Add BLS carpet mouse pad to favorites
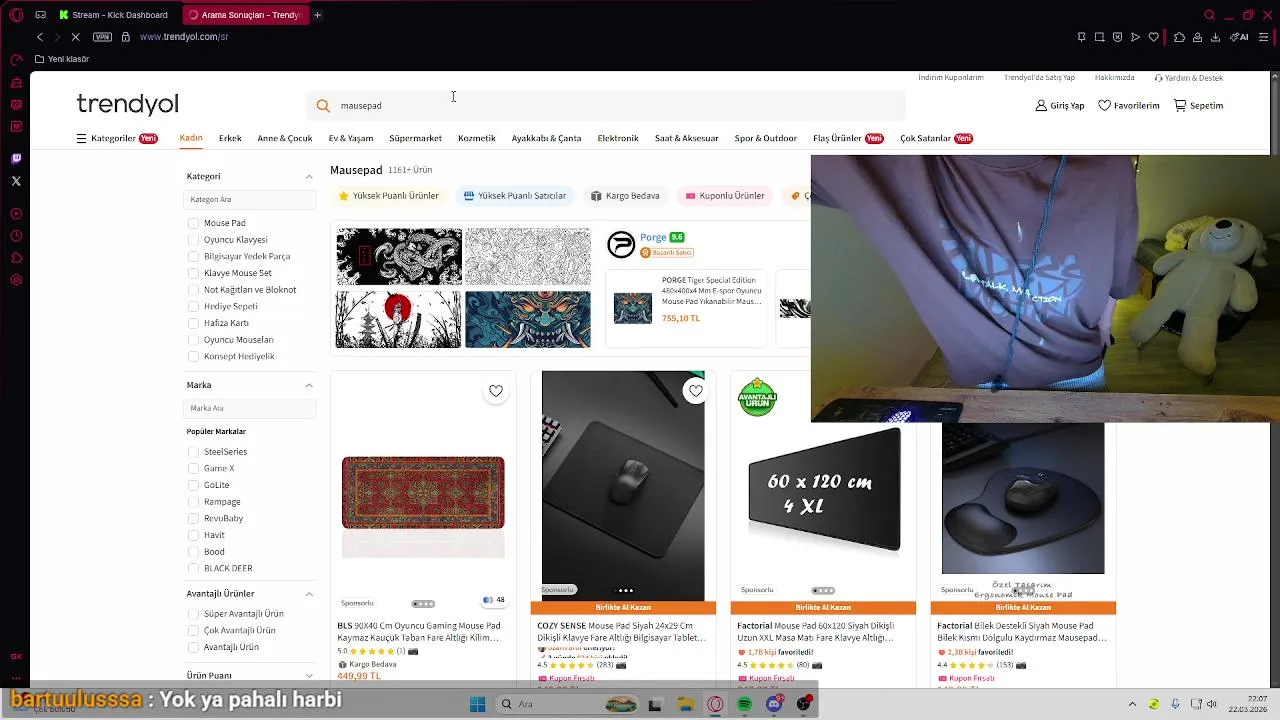Screen dimensions: 1280x720 coord(496,391)
